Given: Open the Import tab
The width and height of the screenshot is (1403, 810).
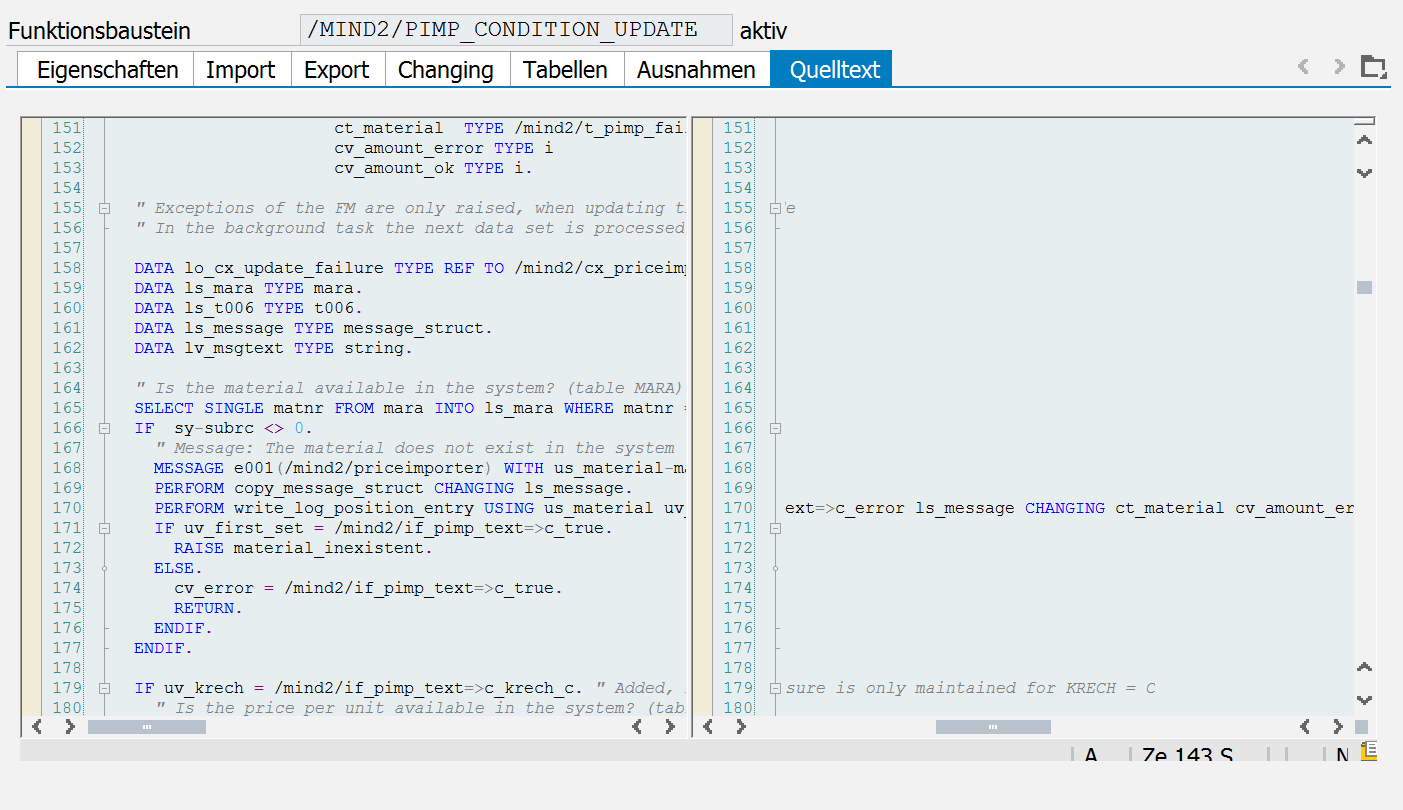Looking at the screenshot, I should click(241, 69).
